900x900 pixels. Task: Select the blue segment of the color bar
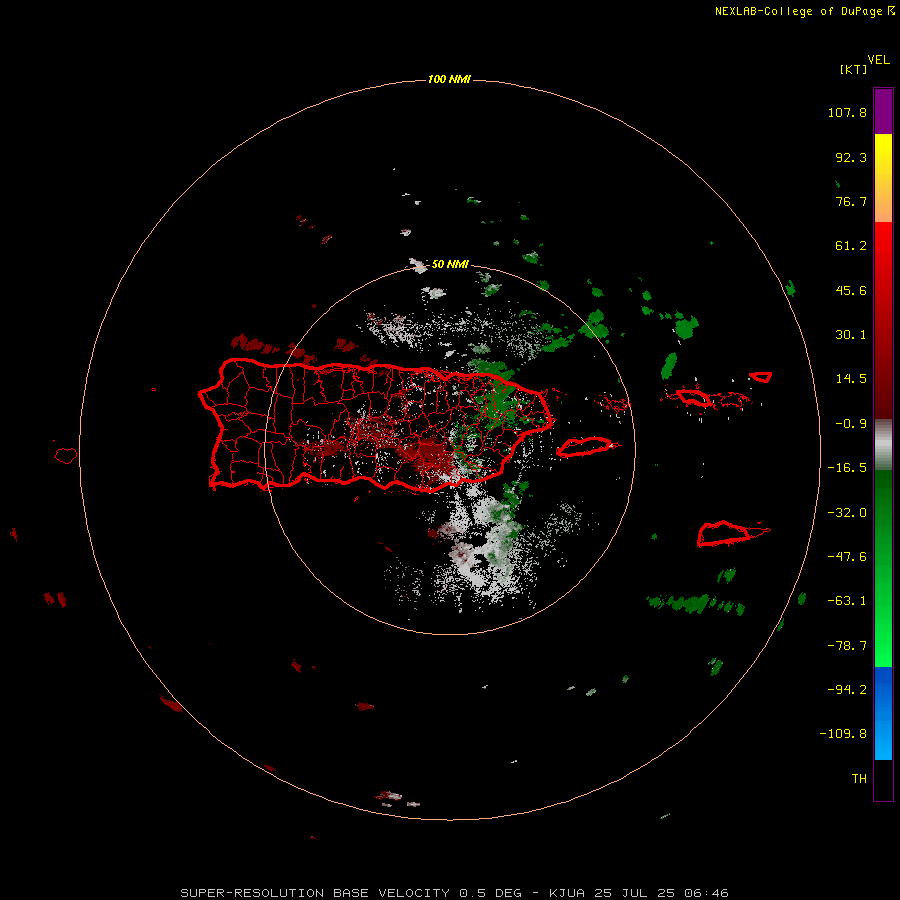tap(883, 713)
